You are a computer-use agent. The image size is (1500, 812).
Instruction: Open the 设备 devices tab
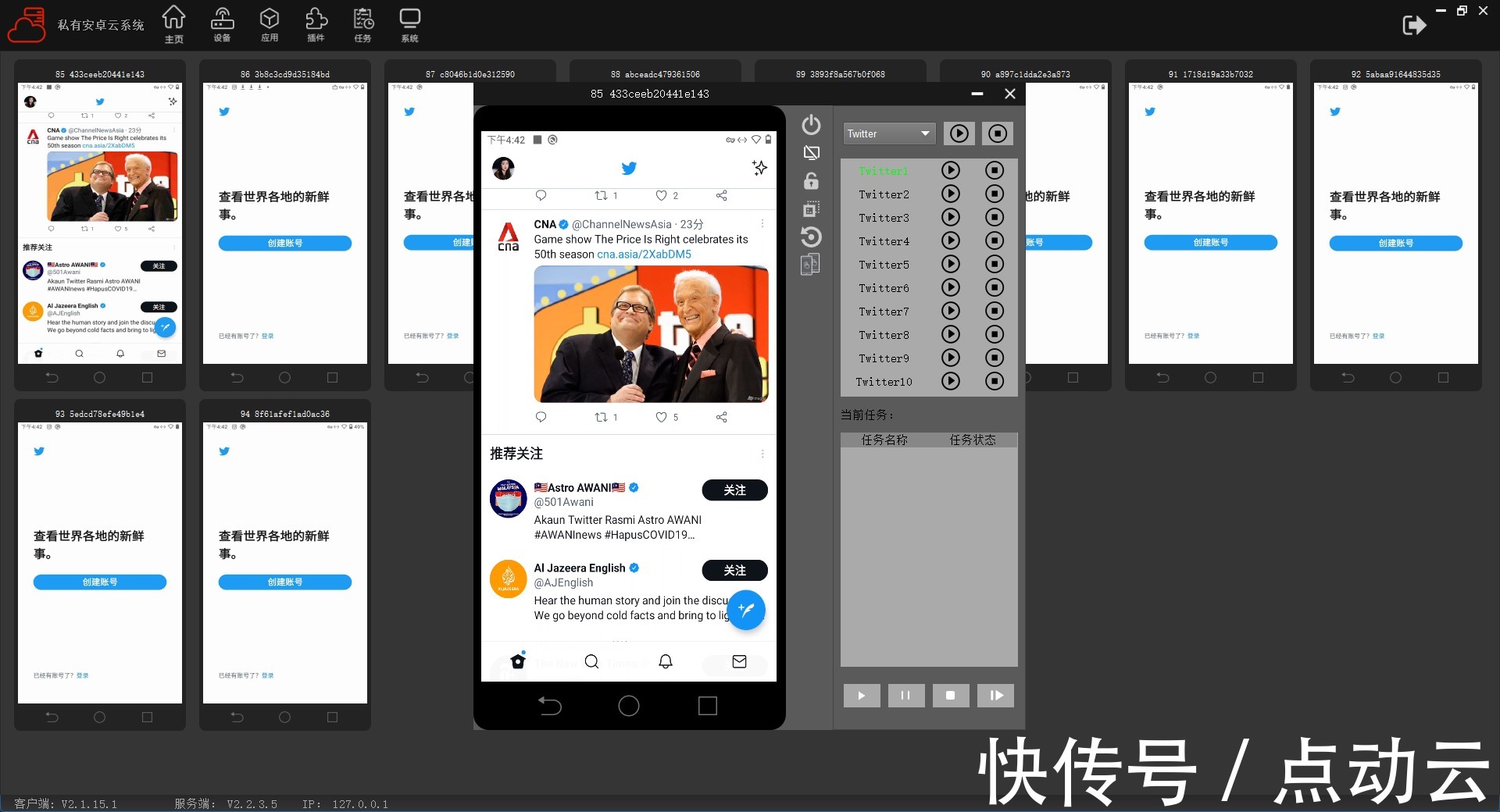222,24
